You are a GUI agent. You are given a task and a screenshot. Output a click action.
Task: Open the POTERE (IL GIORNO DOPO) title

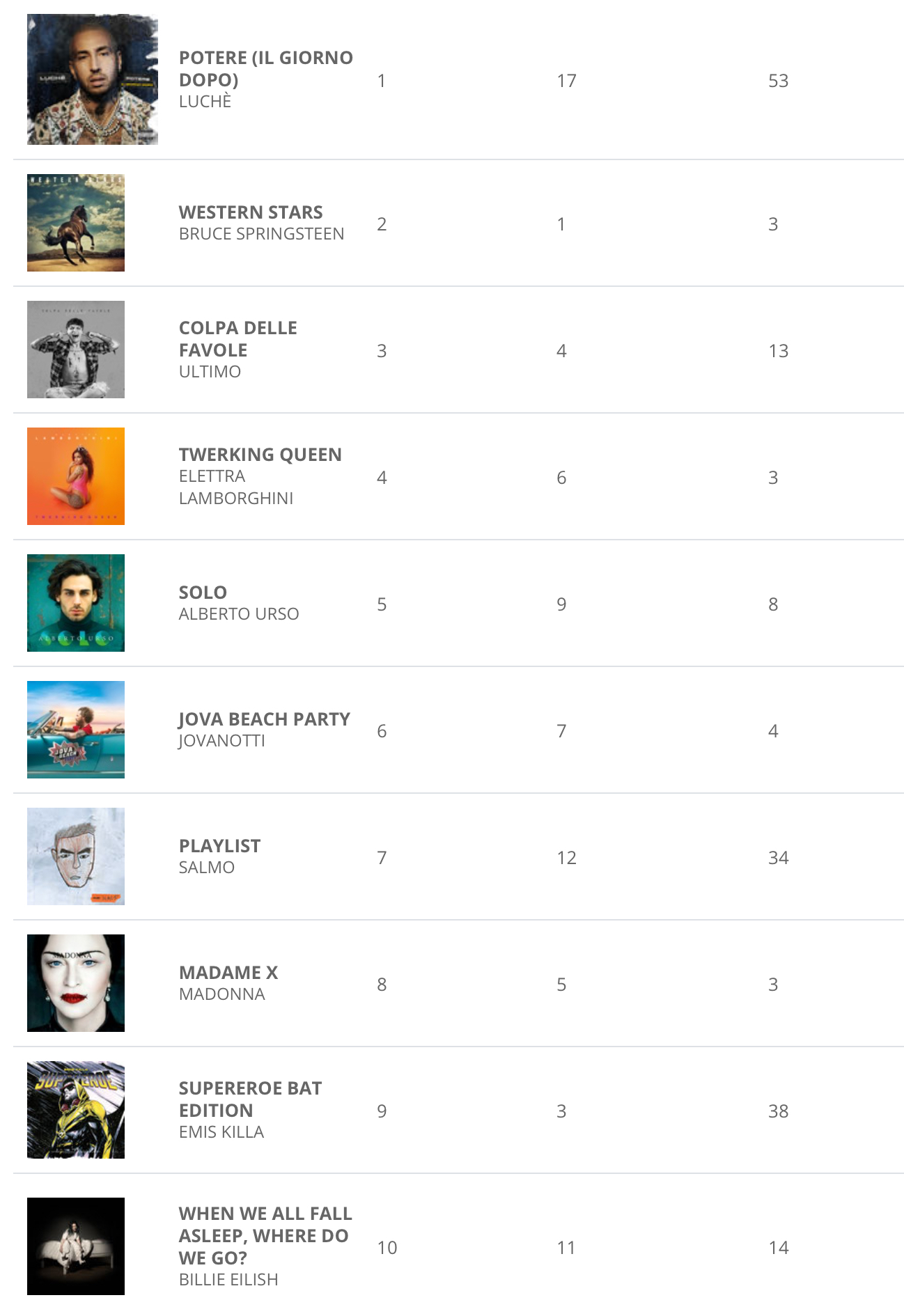click(x=266, y=68)
